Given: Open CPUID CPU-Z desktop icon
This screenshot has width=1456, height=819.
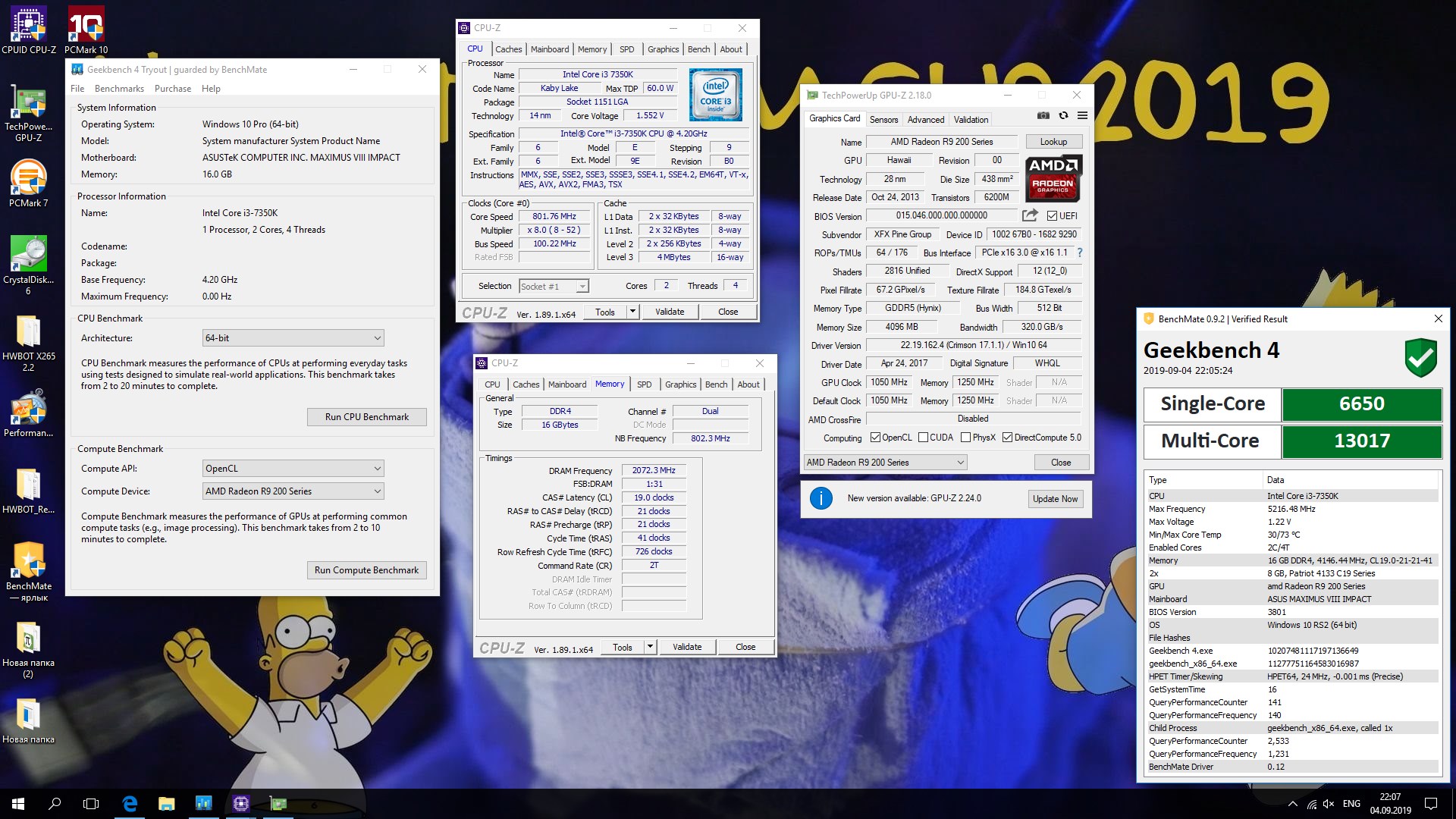Looking at the screenshot, I should 29,30.
